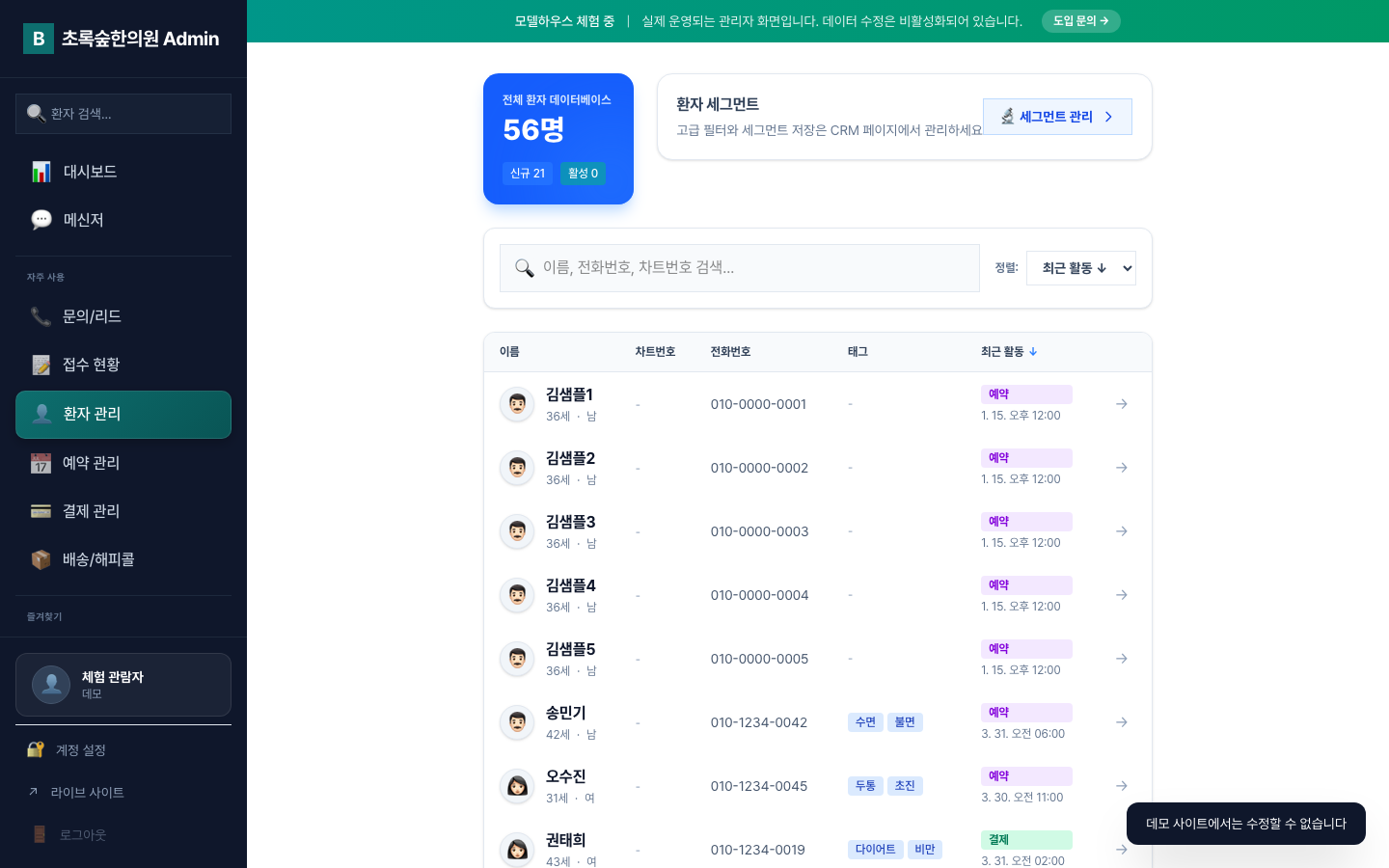Viewport: 1389px width, 868px height.
Task: Open 김샘플1 row arrow
Action: click(x=1122, y=404)
